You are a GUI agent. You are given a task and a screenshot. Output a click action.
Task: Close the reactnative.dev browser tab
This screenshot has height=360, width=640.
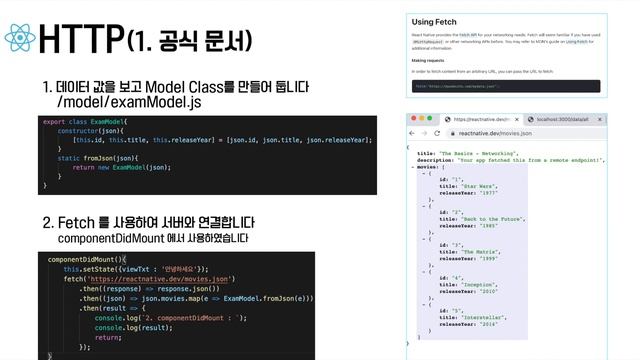(517, 119)
